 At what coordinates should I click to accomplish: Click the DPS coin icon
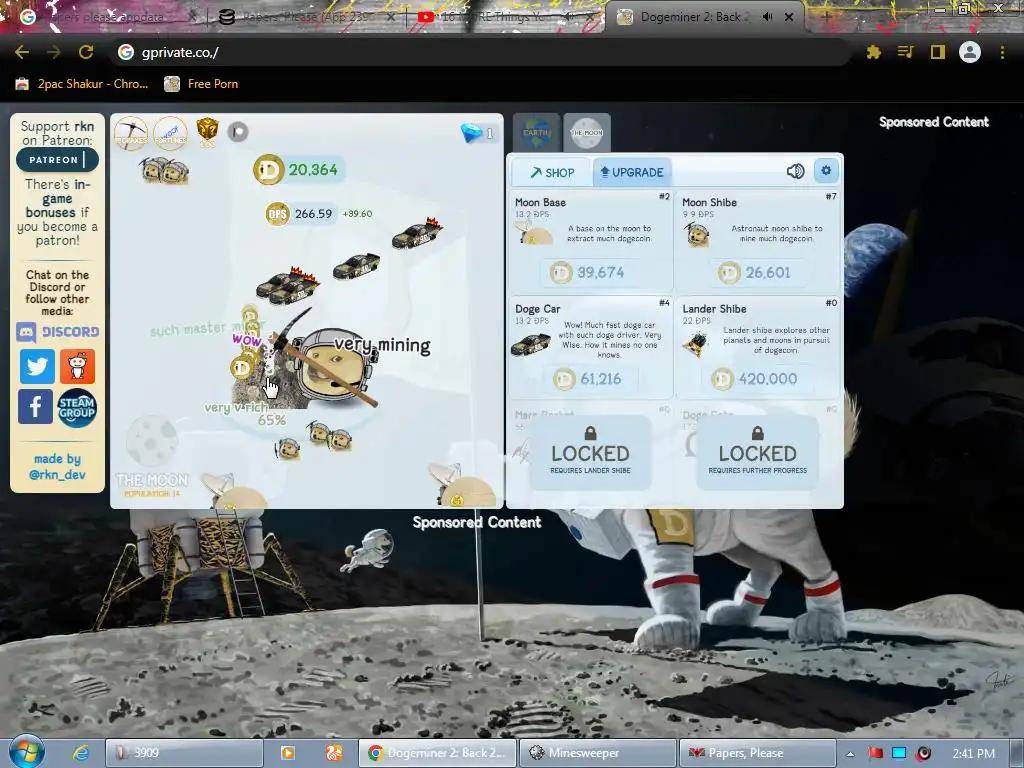tap(278, 214)
